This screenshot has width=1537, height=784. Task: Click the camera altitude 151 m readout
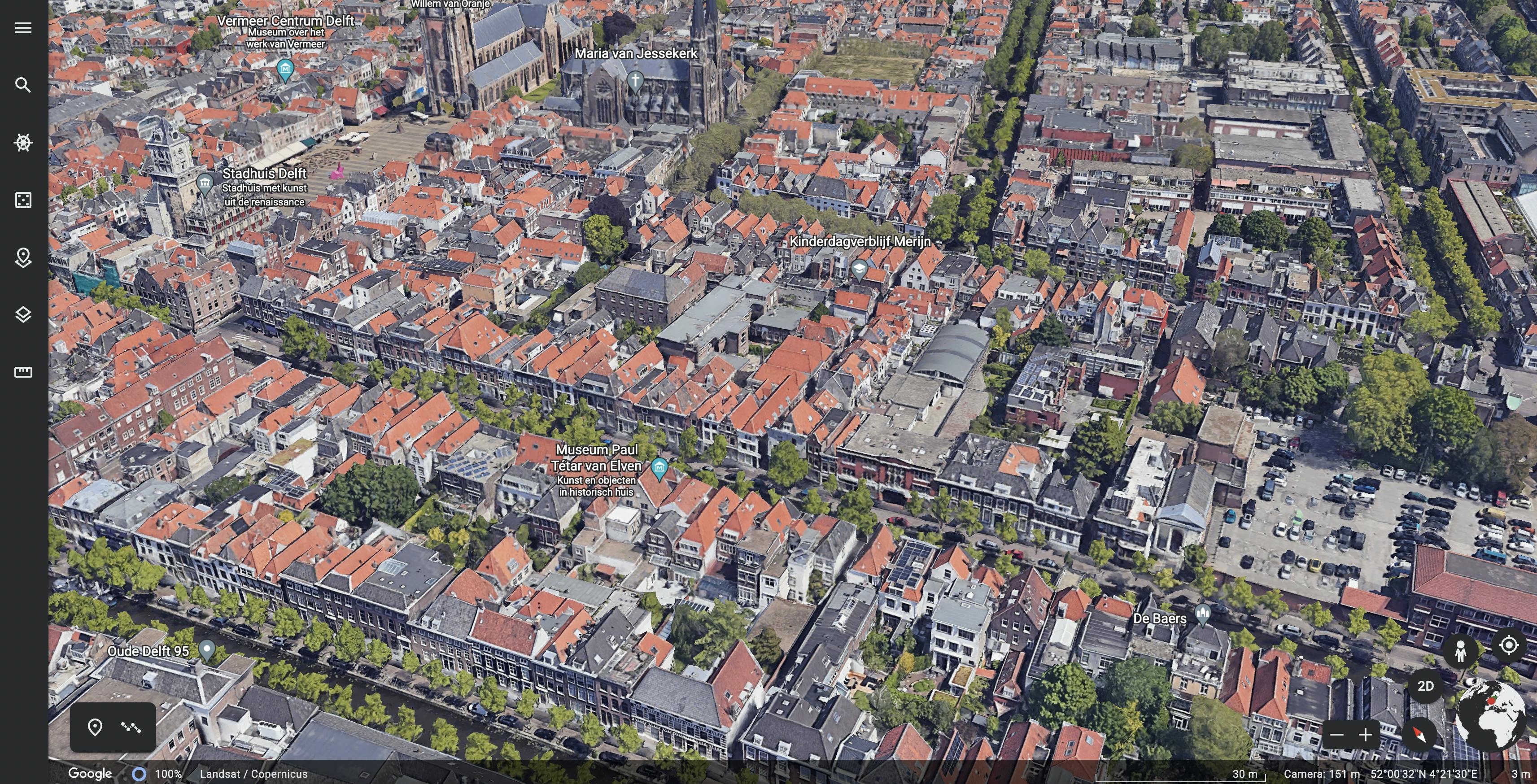[1322, 774]
